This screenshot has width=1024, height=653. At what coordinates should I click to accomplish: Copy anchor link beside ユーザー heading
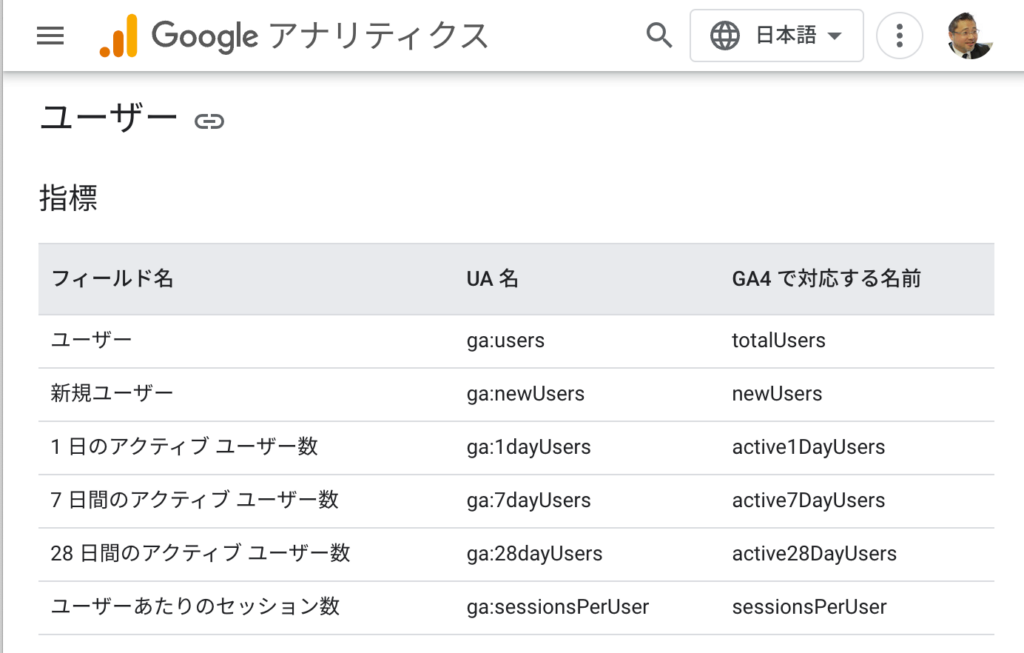(x=209, y=122)
